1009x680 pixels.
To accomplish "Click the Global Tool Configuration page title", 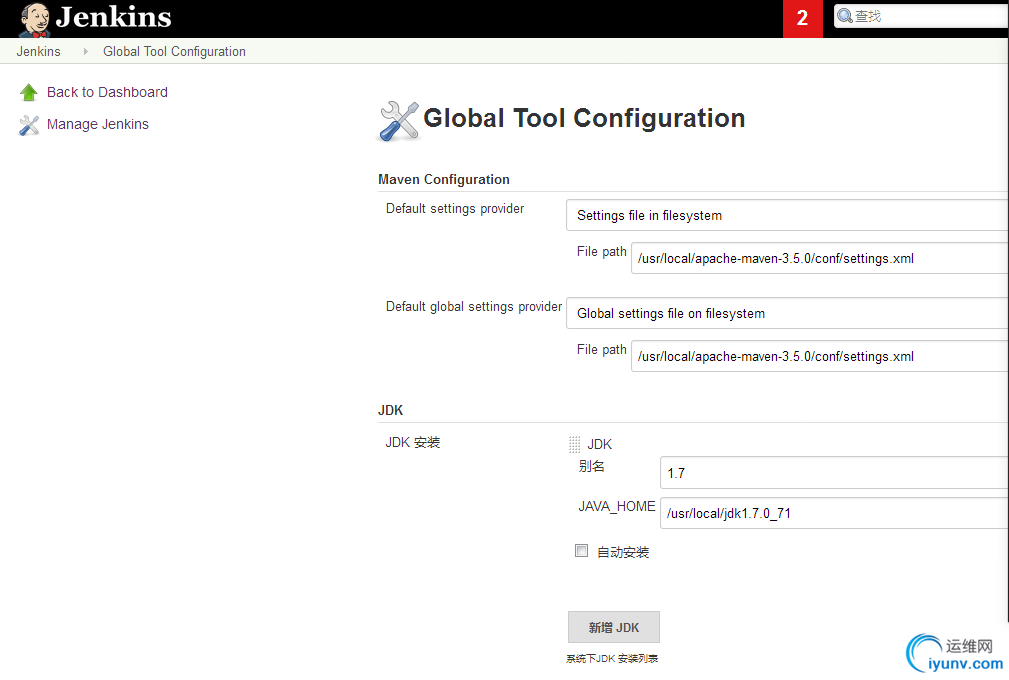I will pyautogui.click(x=584, y=118).
